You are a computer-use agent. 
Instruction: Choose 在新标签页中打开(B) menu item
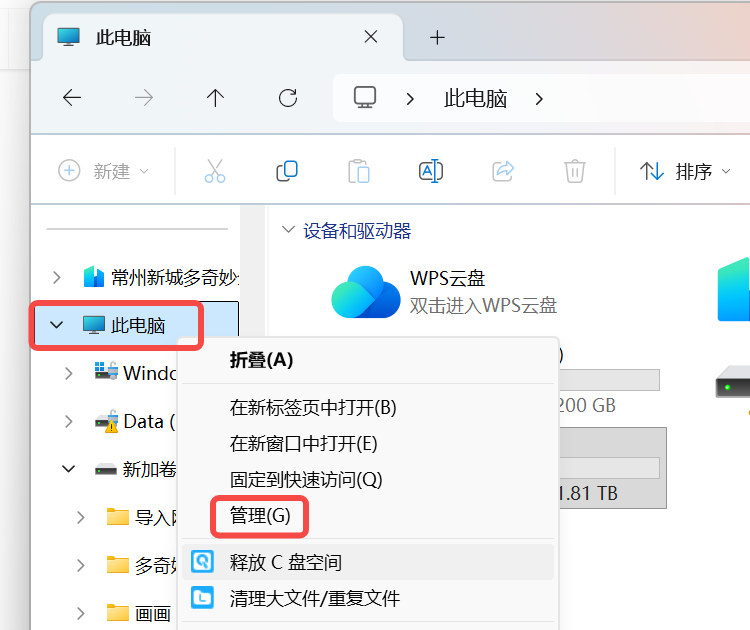[x=313, y=407]
